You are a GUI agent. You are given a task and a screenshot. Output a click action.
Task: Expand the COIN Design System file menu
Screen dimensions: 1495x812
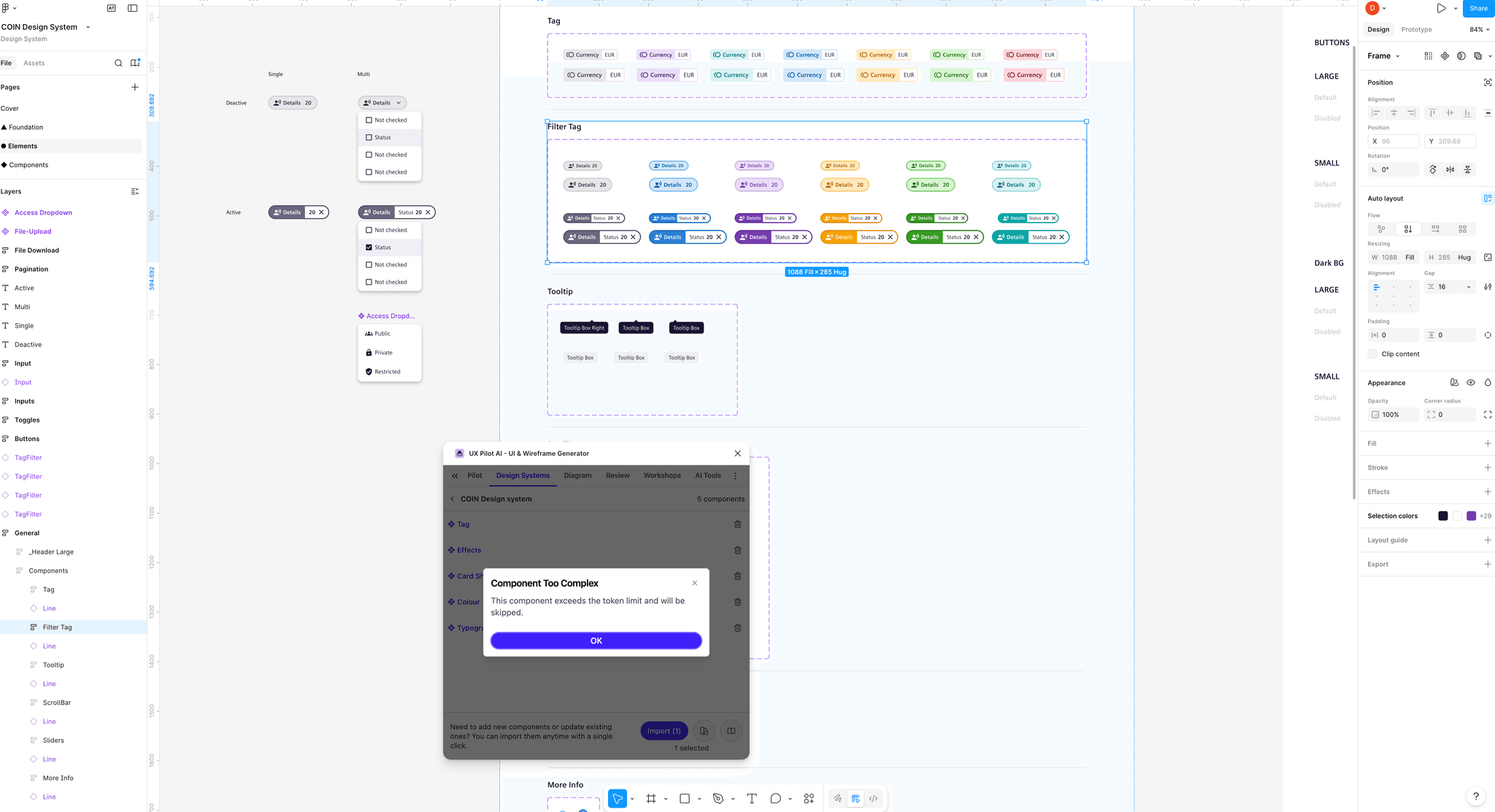pos(88,27)
